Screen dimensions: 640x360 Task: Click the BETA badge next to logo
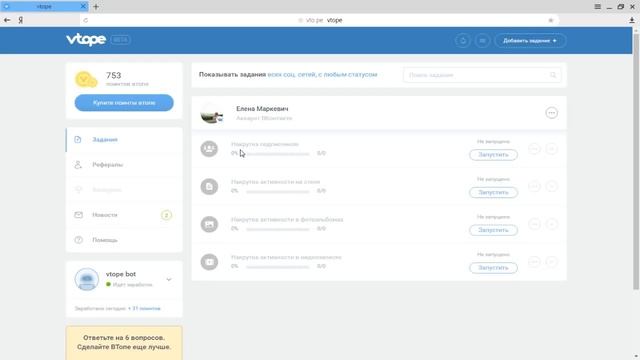click(120, 40)
